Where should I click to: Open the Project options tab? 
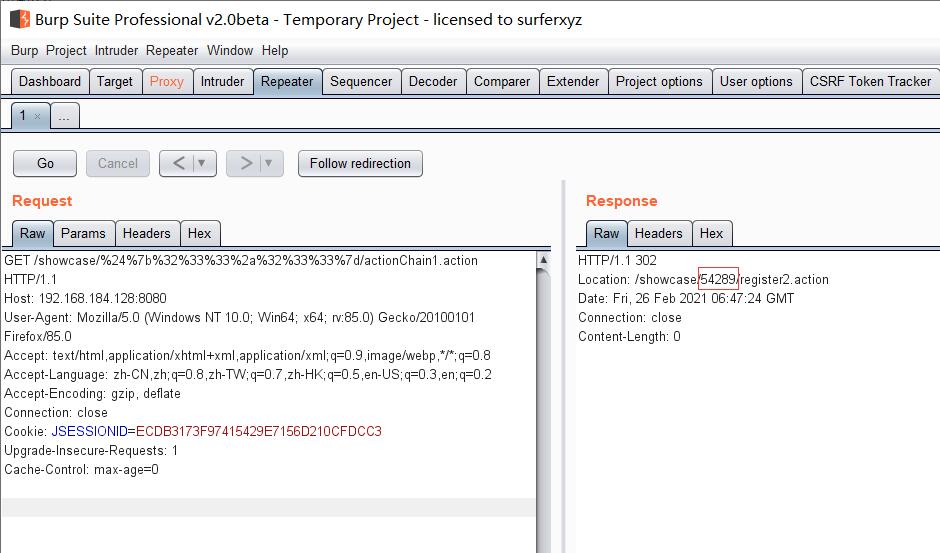(659, 81)
